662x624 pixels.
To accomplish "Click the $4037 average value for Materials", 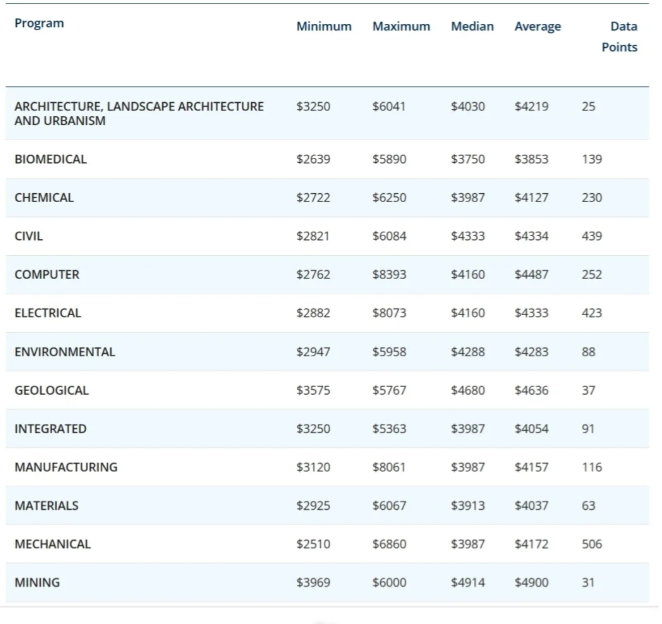I will click(x=531, y=506).
